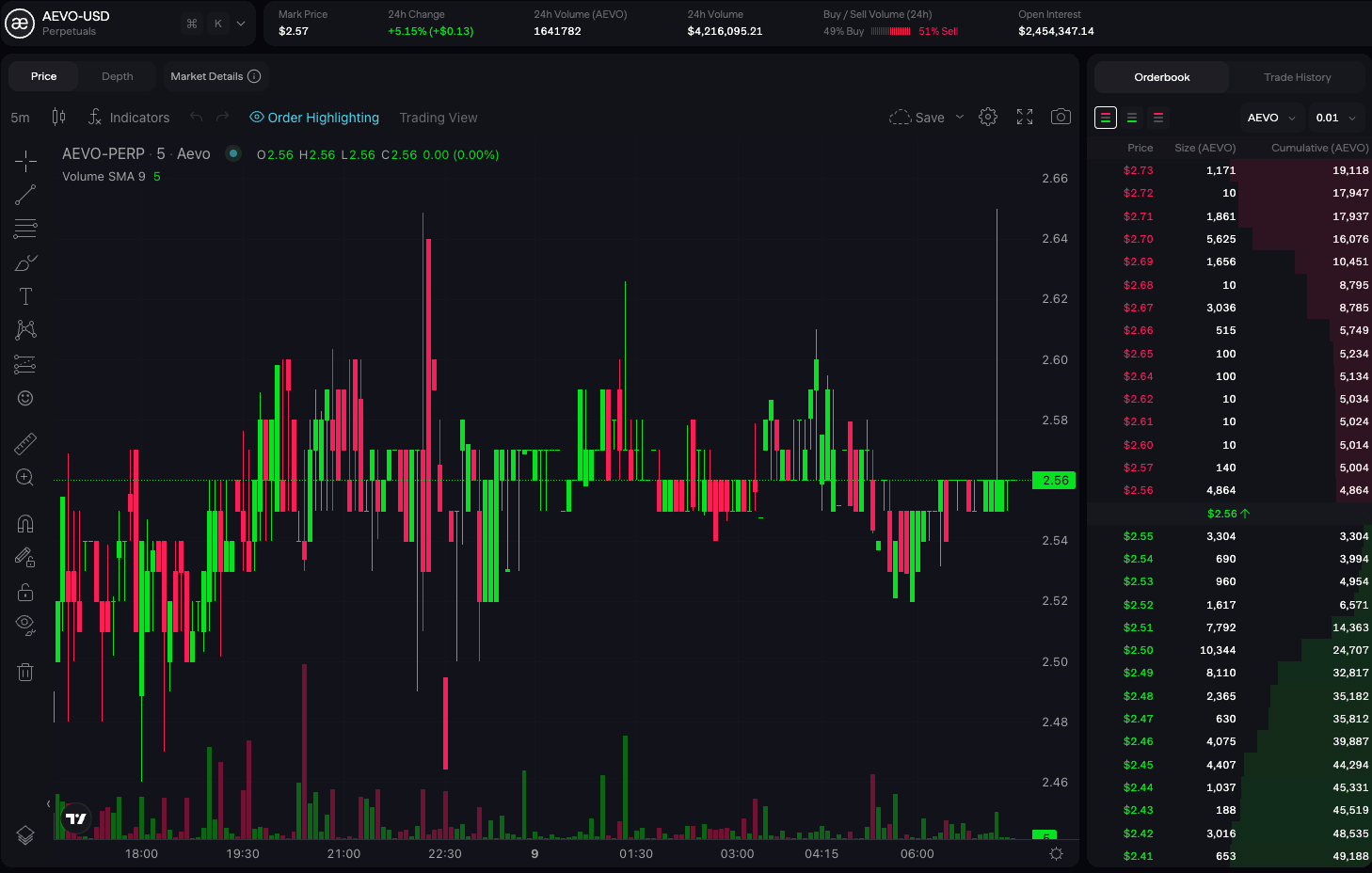This screenshot has width=1372, height=873.
Task: Switch to the Trade History tab
Action: [1298, 77]
